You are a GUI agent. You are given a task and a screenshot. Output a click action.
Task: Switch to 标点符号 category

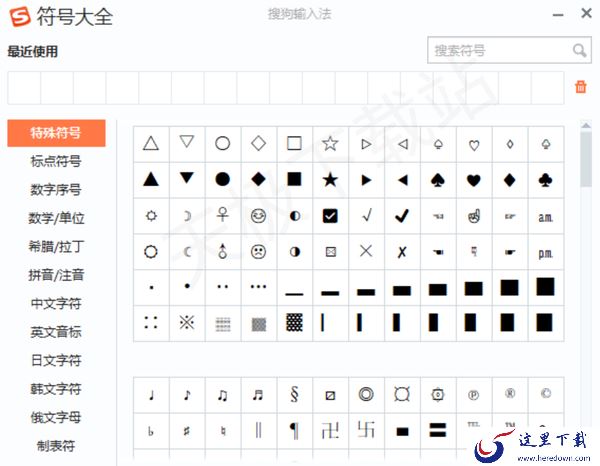click(x=56, y=161)
